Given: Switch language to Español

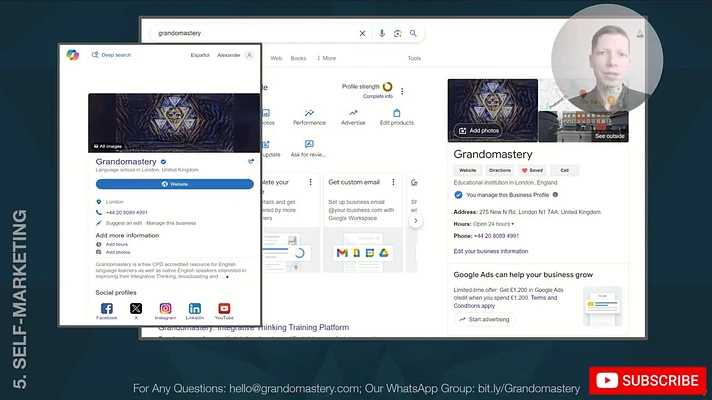Looking at the screenshot, I should [x=200, y=55].
